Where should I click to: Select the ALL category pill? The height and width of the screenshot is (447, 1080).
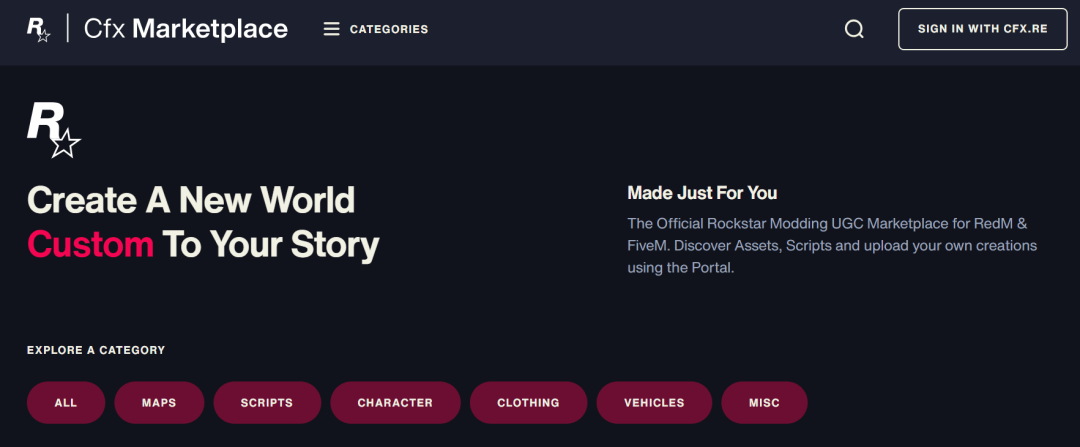(66, 403)
